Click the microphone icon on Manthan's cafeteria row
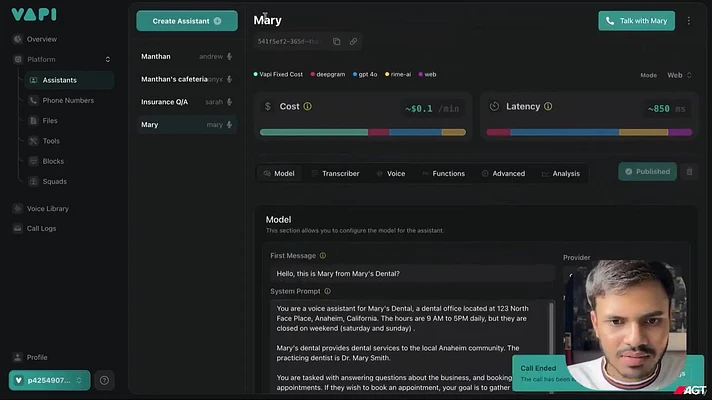This screenshot has height=400, width=712. click(x=229, y=79)
